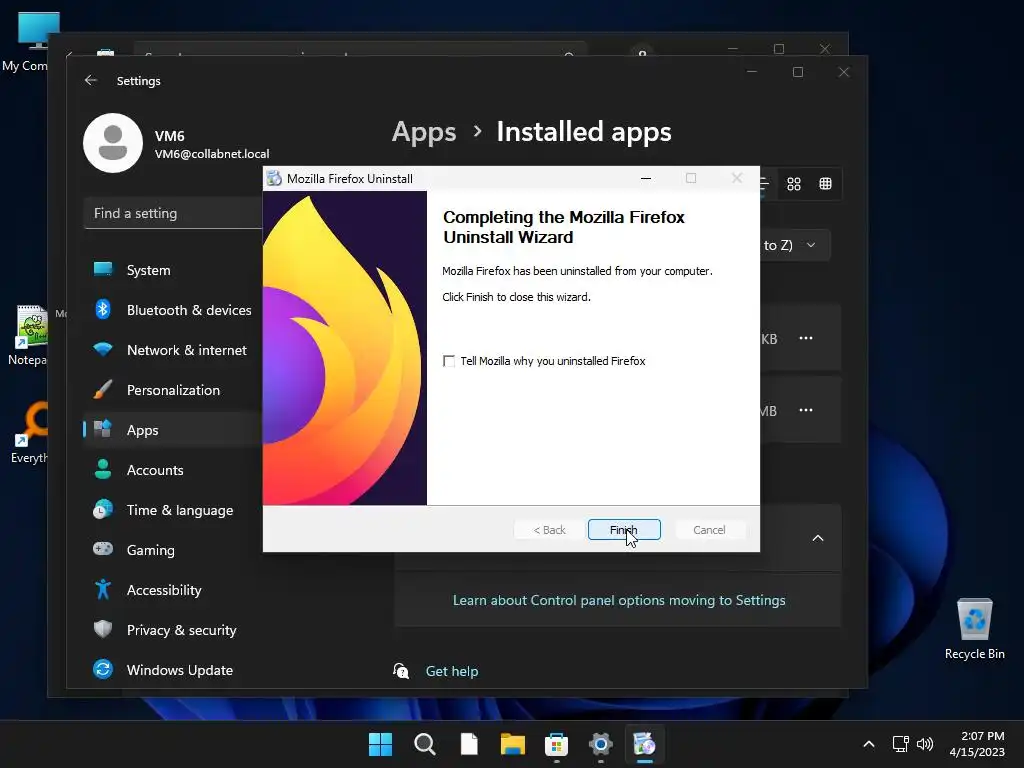Select the Everything desktop shortcut

[29, 432]
